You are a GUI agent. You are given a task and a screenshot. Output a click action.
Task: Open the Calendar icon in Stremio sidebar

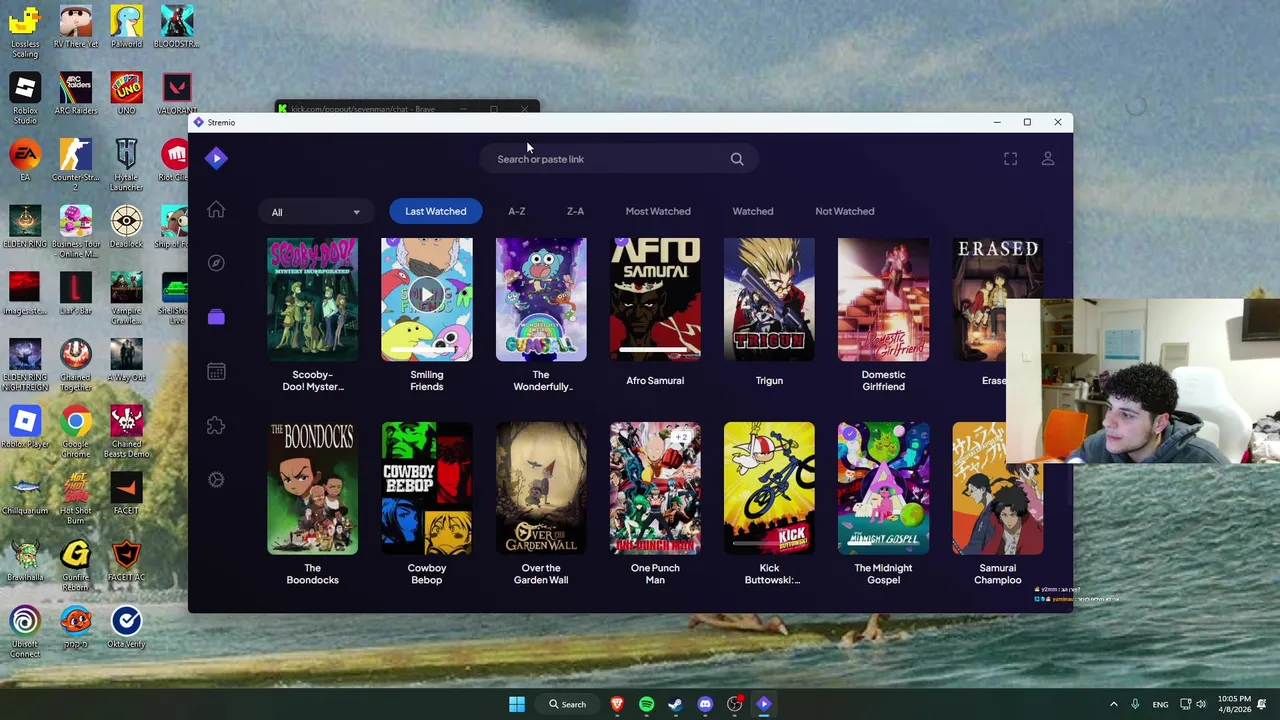coord(216,371)
